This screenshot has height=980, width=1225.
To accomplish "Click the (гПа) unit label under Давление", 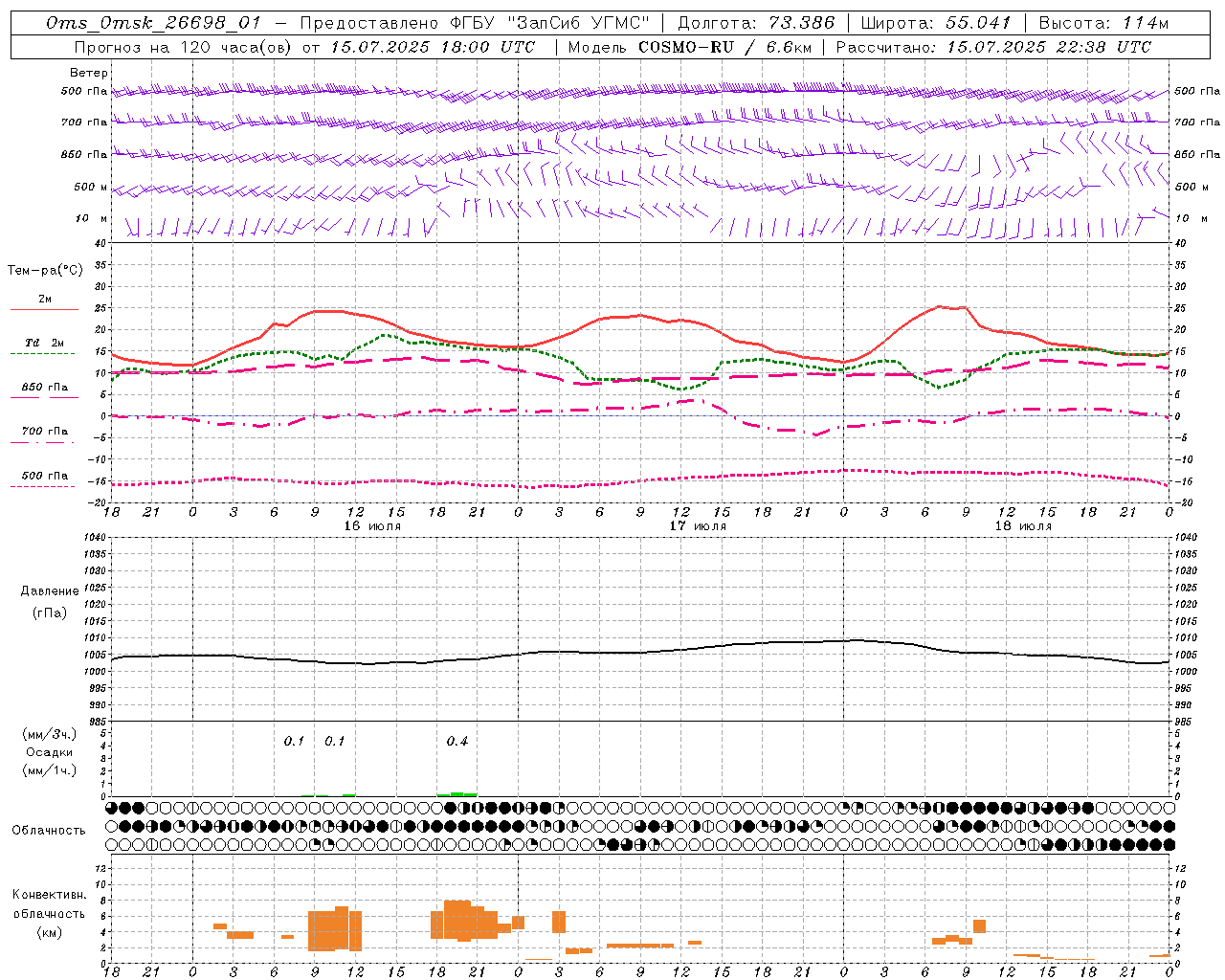I will pyautogui.click(x=50, y=613).
